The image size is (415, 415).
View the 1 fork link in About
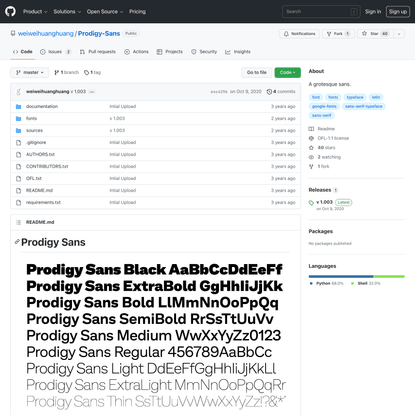(x=319, y=166)
